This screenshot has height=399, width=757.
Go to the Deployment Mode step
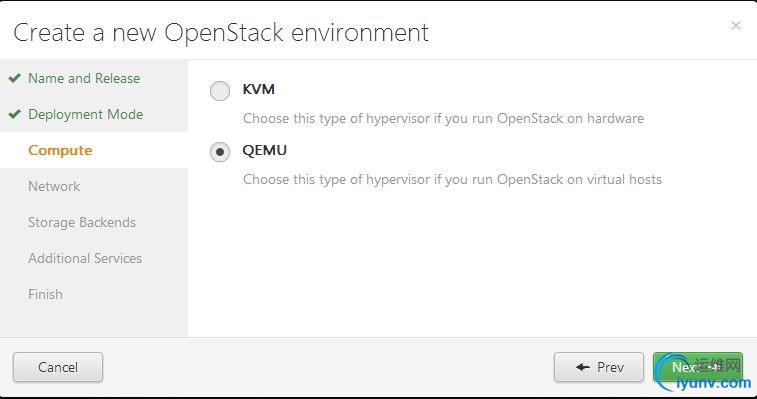[85, 114]
